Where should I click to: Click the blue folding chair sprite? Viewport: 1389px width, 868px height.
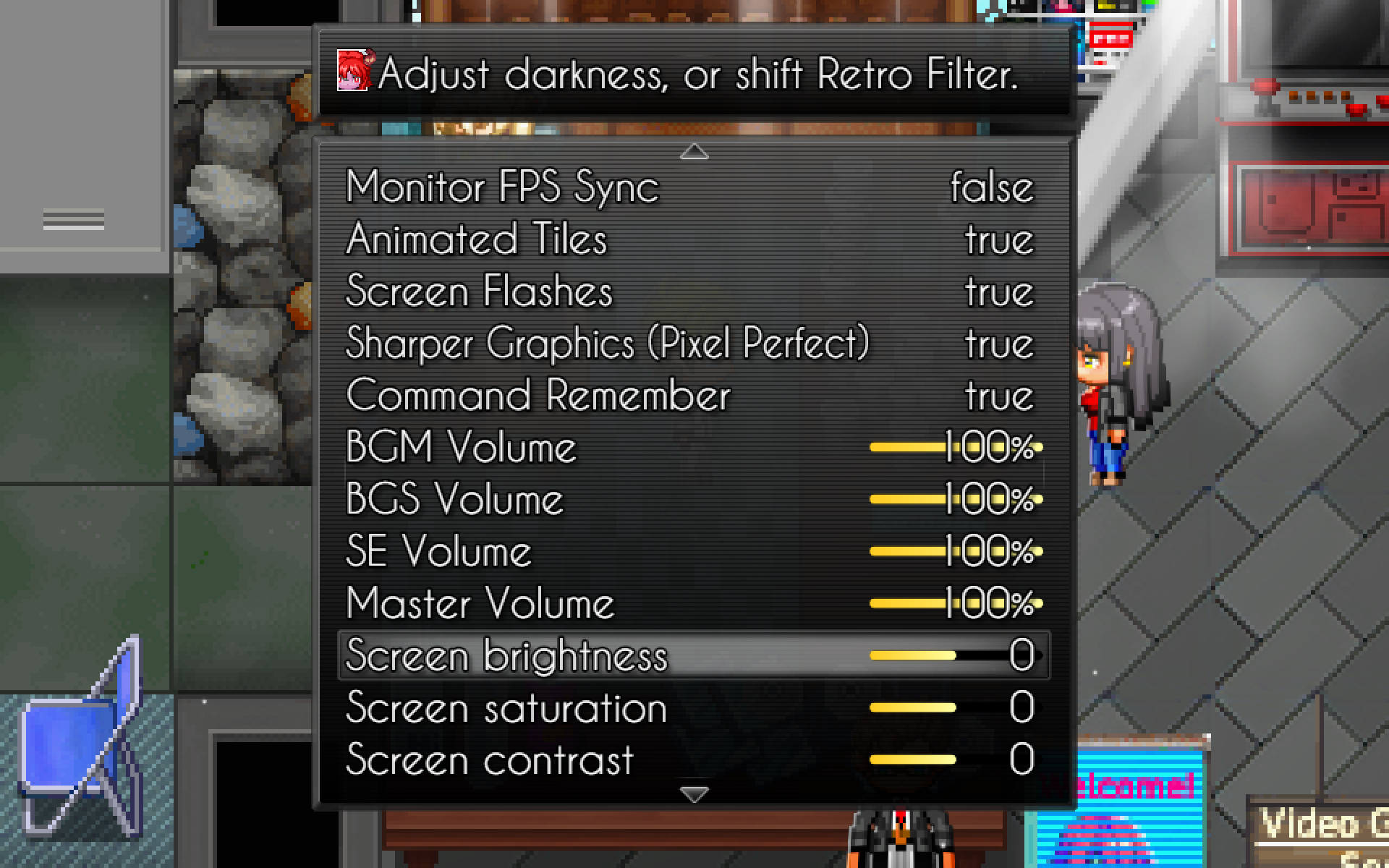click(81, 736)
